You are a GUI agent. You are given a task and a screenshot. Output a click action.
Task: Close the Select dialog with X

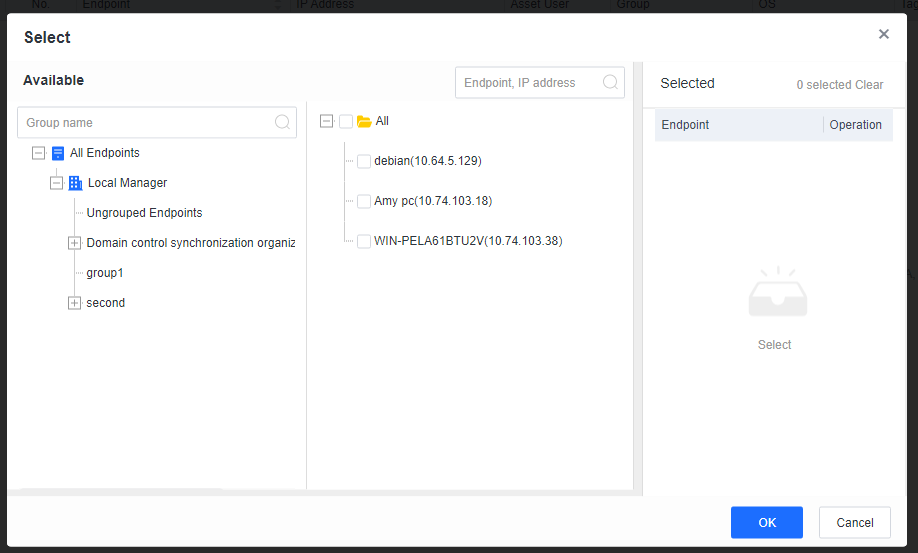click(884, 34)
